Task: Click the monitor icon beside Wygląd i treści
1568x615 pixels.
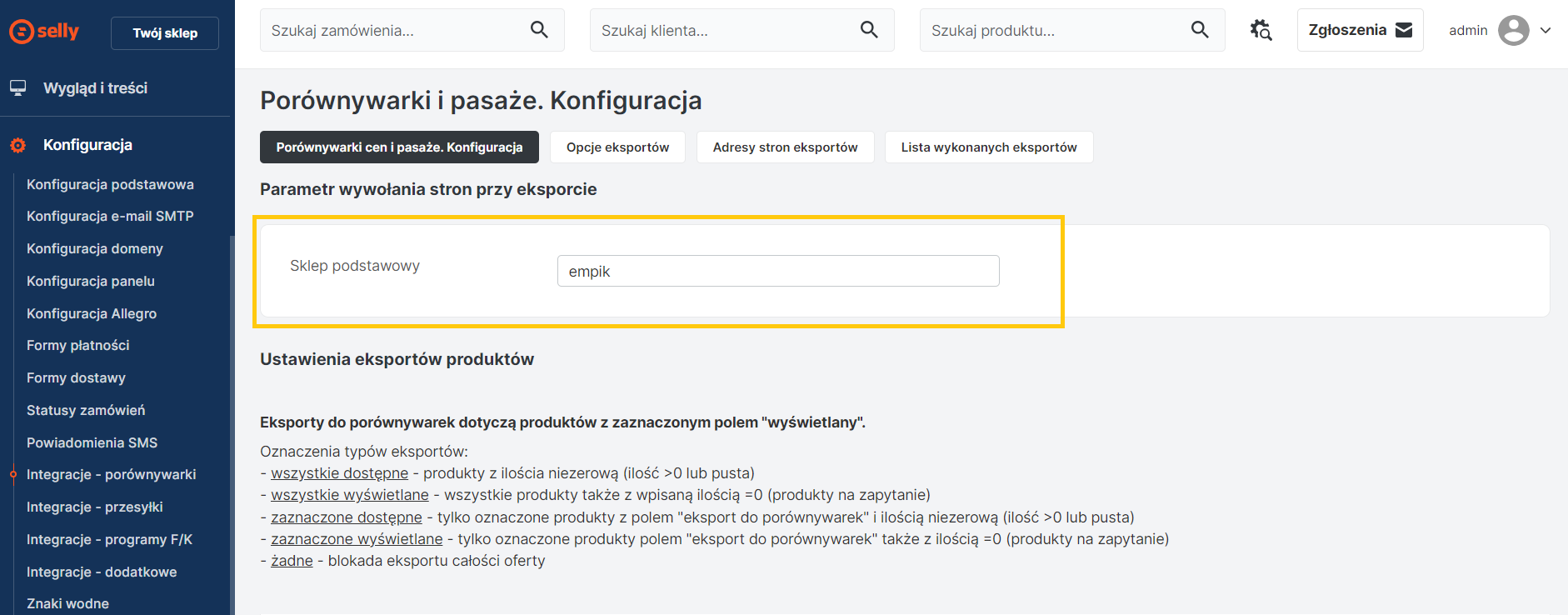Action: pyautogui.click(x=17, y=87)
